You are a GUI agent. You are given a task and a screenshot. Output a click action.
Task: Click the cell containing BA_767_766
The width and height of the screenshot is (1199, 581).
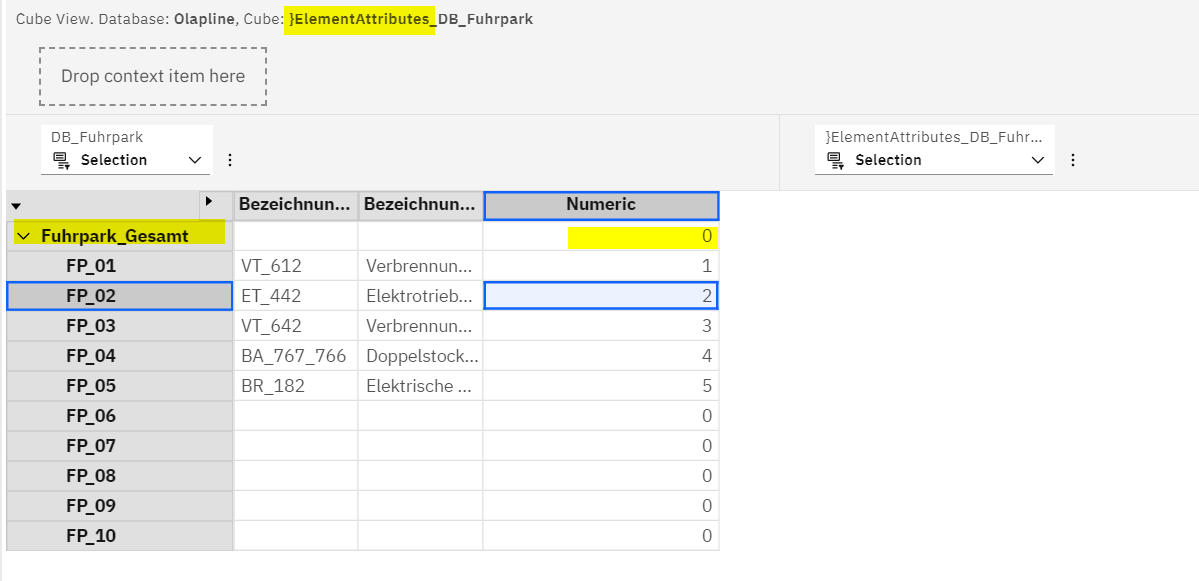295,356
